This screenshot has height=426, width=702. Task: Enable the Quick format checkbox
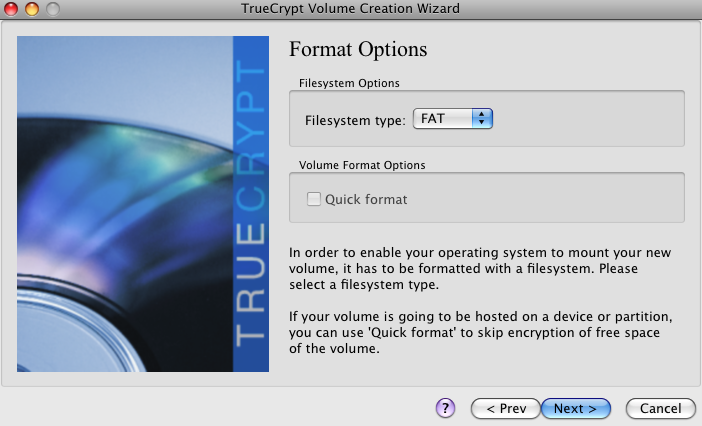(x=313, y=199)
